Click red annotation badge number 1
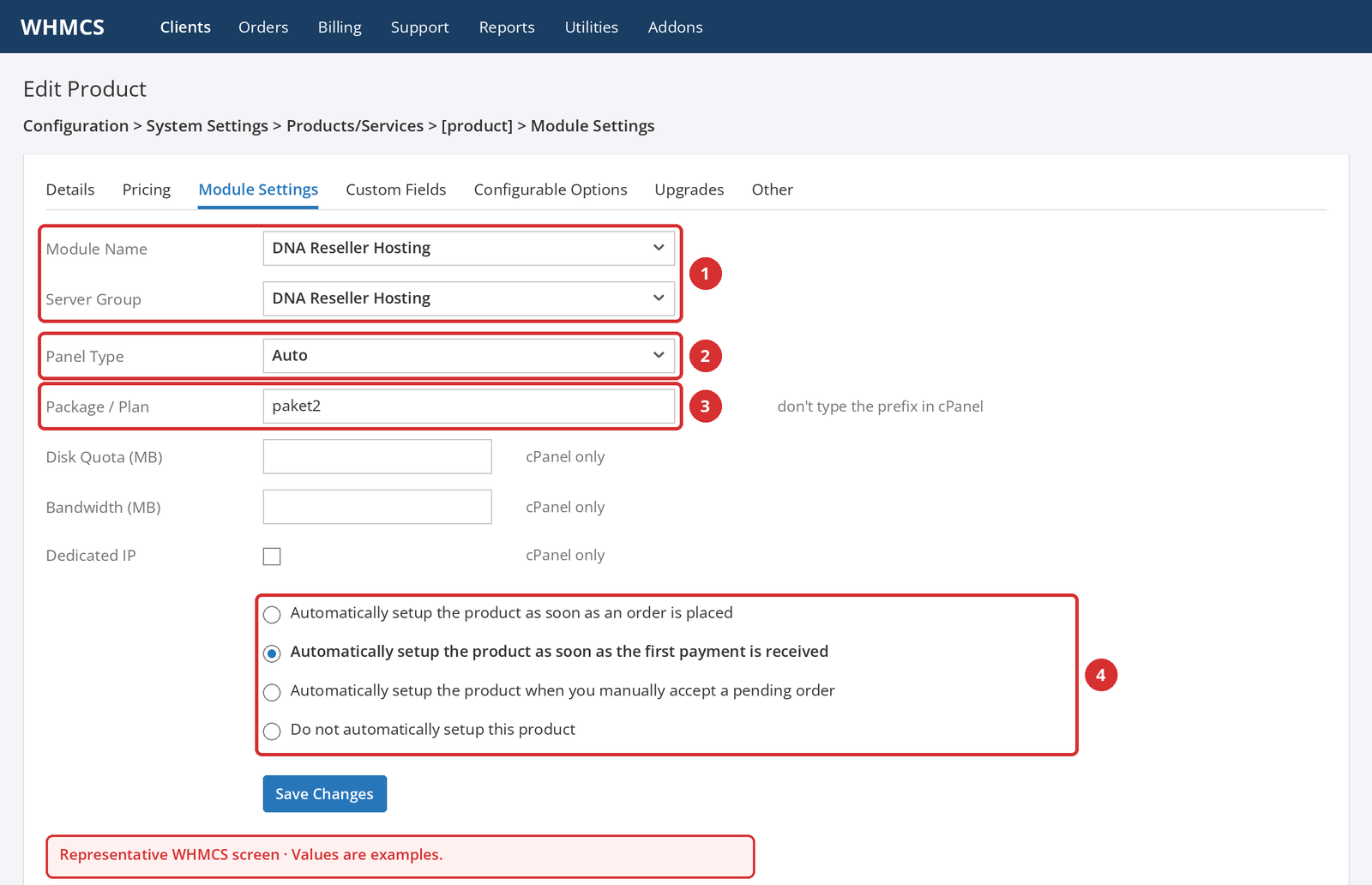Screen dimensions: 1372x885 [x=706, y=274]
